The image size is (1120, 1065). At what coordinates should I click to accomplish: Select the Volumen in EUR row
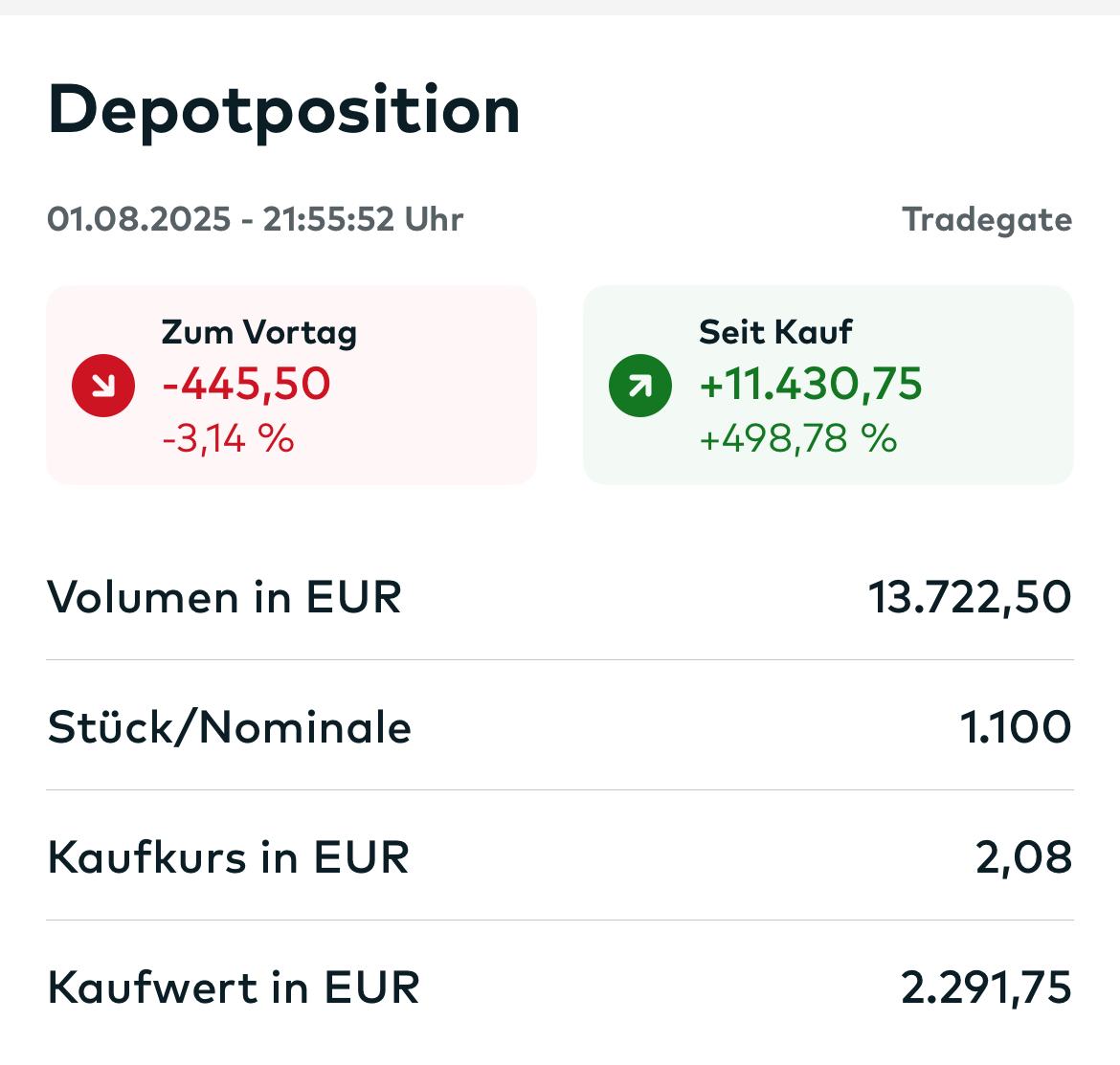click(560, 597)
